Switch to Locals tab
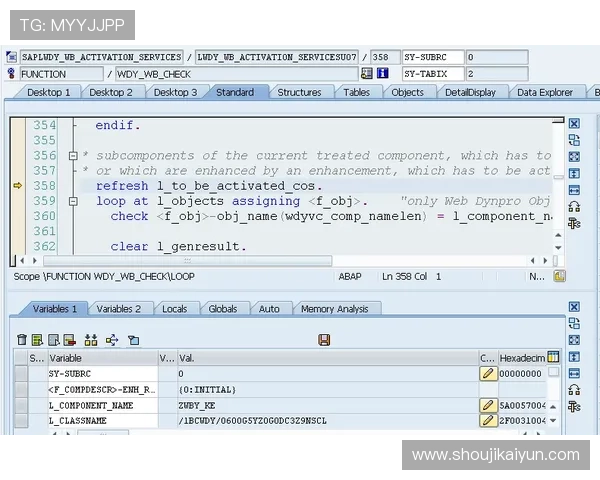 coord(174,309)
